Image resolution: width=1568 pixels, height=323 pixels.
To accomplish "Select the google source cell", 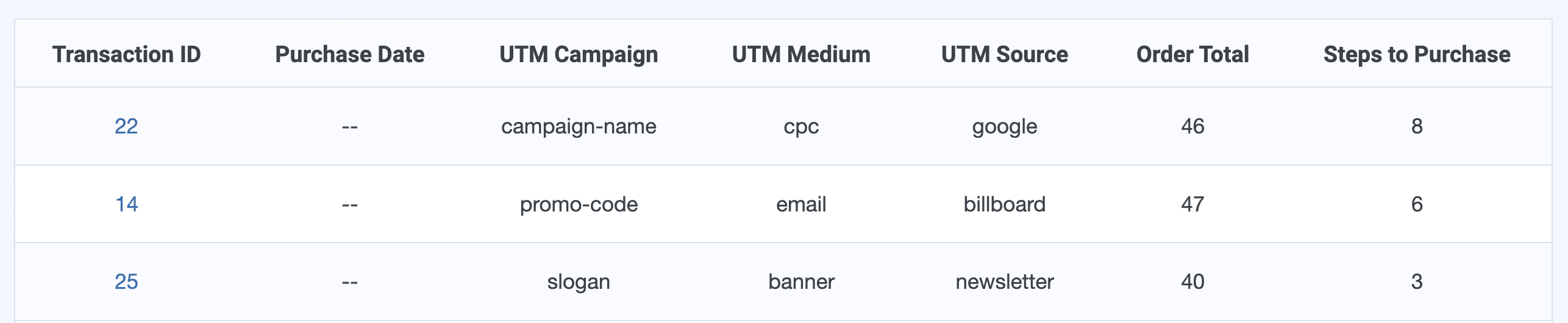I will point(1004,126).
